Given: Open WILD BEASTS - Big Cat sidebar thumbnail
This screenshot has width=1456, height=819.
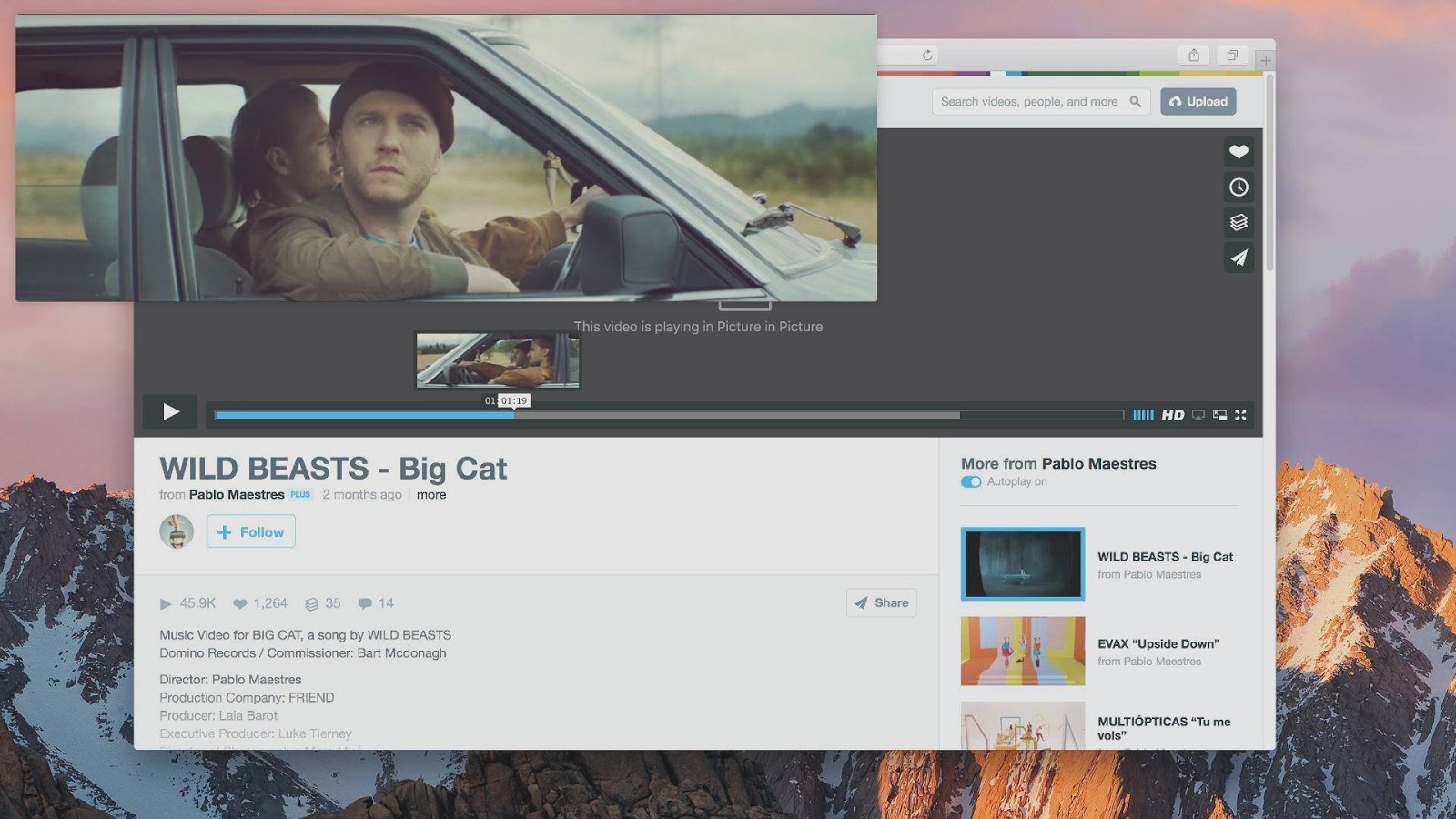Looking at the screenshot, I should pyautogui.click(x=1023, y=564).
